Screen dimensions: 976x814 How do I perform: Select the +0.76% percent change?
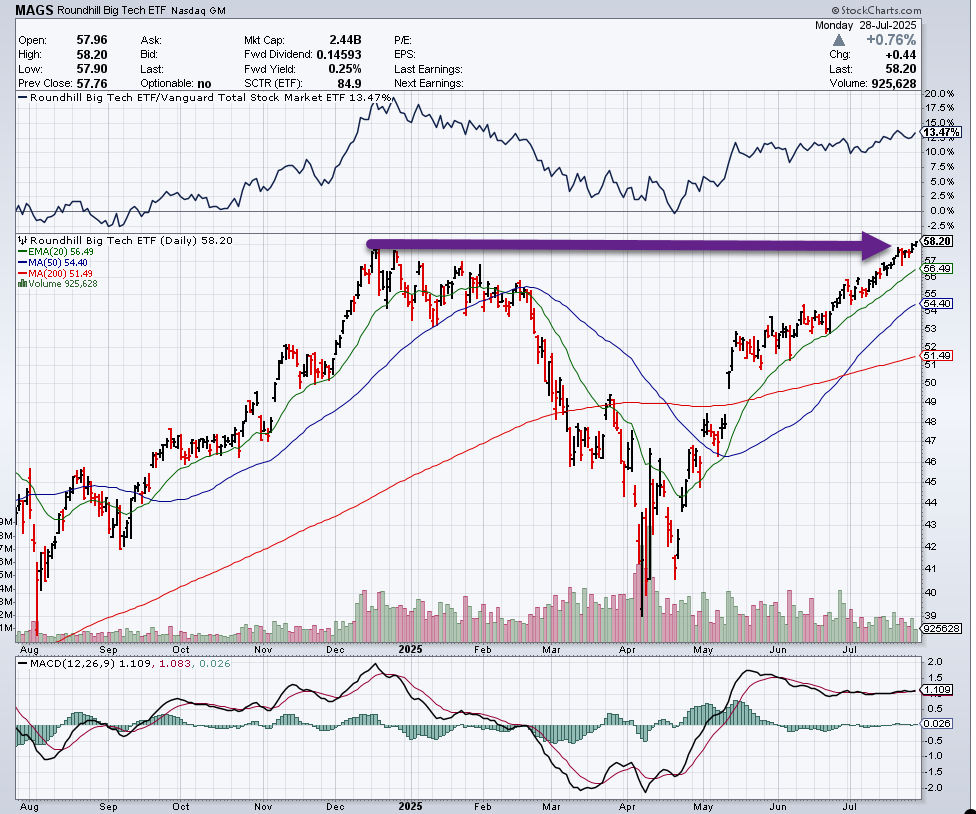pos(891,40)
